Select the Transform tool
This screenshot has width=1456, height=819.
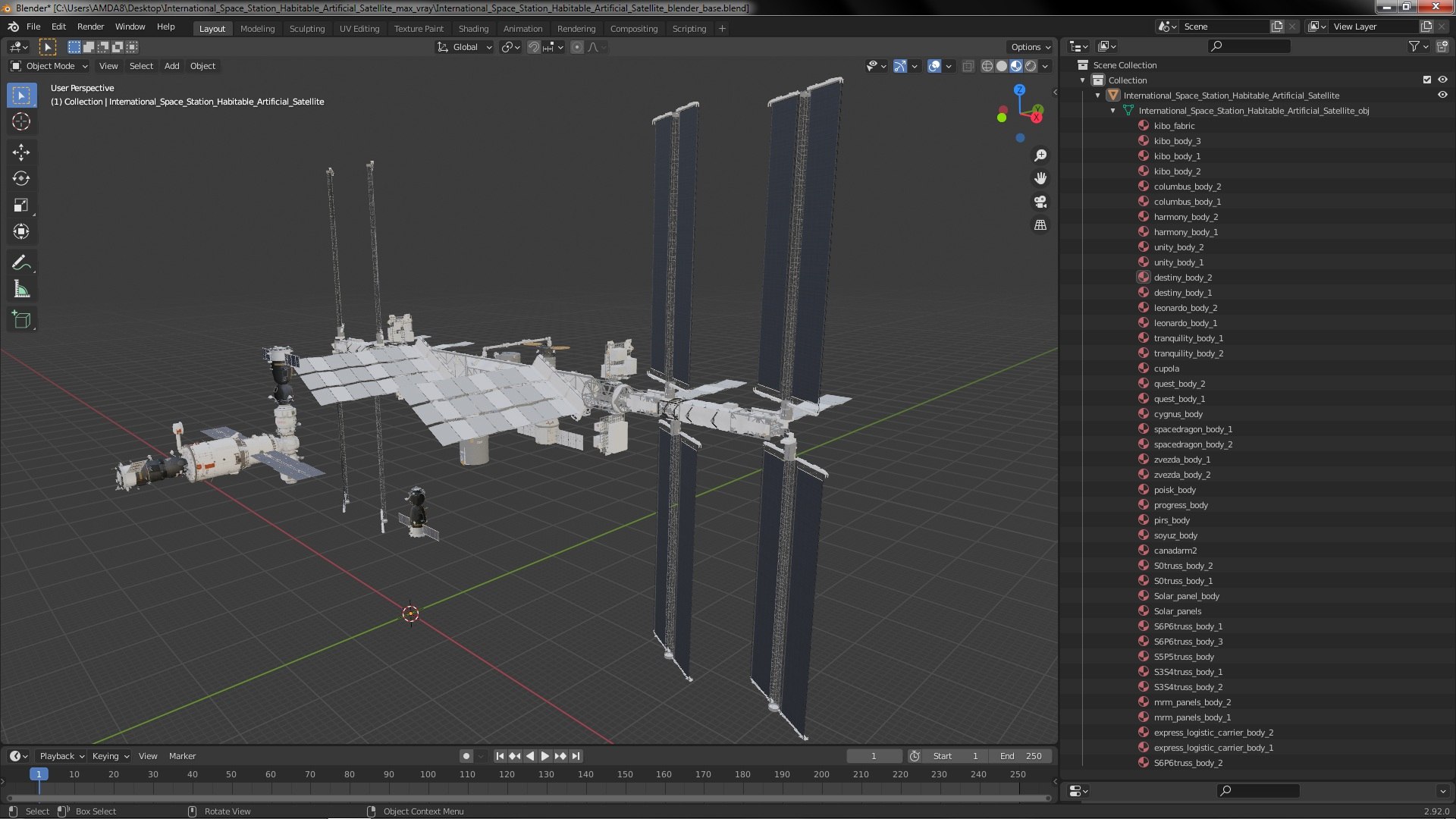click(21, 232)
